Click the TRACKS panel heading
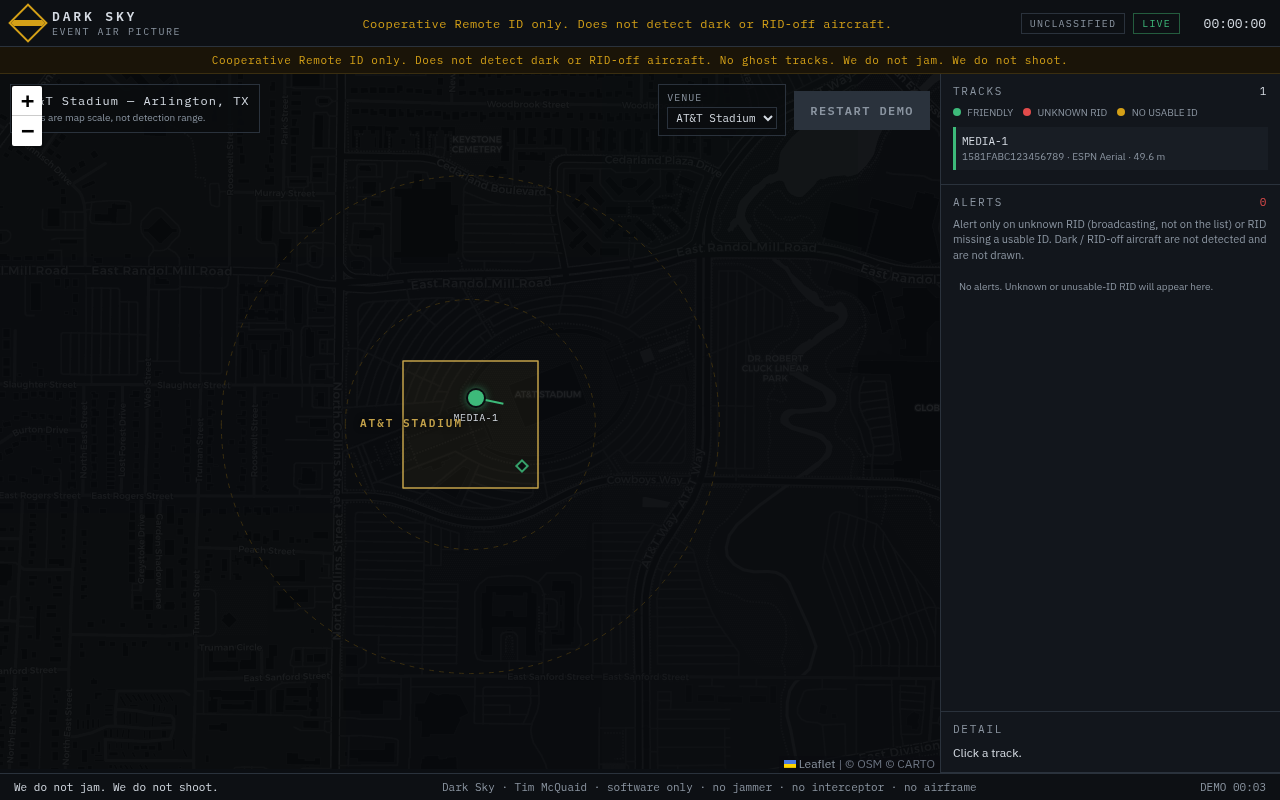Viewport: 1280px width, 800px height. point(978,92)
